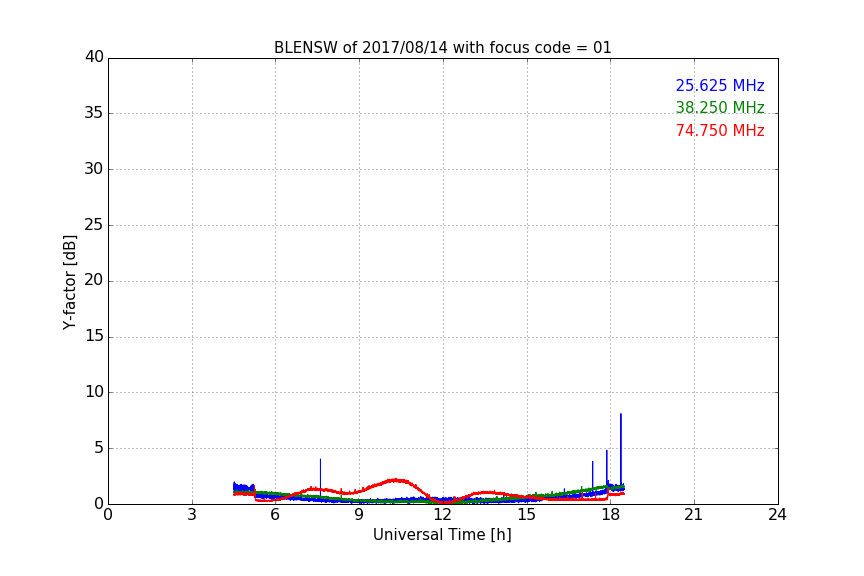Click the plot title 'BLENSW of 2017/08/14'
The height and width of the screenshot is (576, 864).
pos(442,47)
